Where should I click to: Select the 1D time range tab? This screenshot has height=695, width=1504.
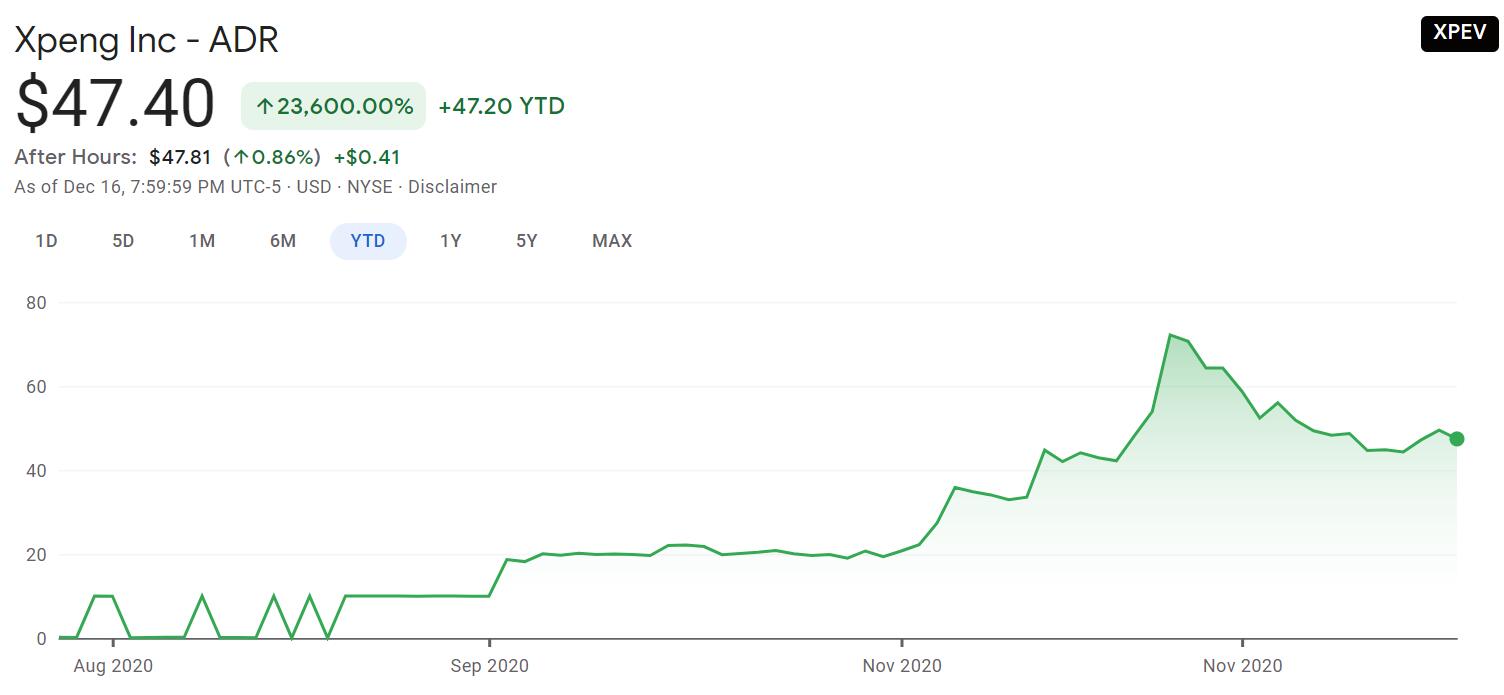[46, 241]
